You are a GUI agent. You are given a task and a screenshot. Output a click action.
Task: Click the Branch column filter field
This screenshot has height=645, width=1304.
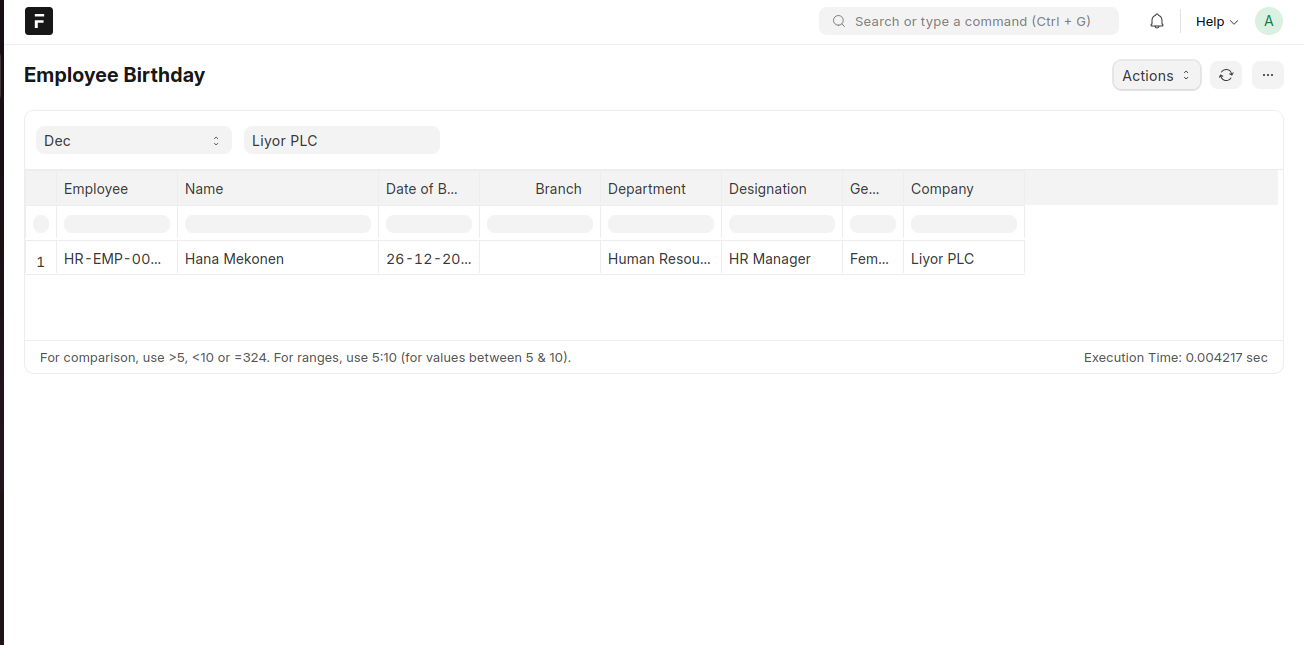(540, 224)
